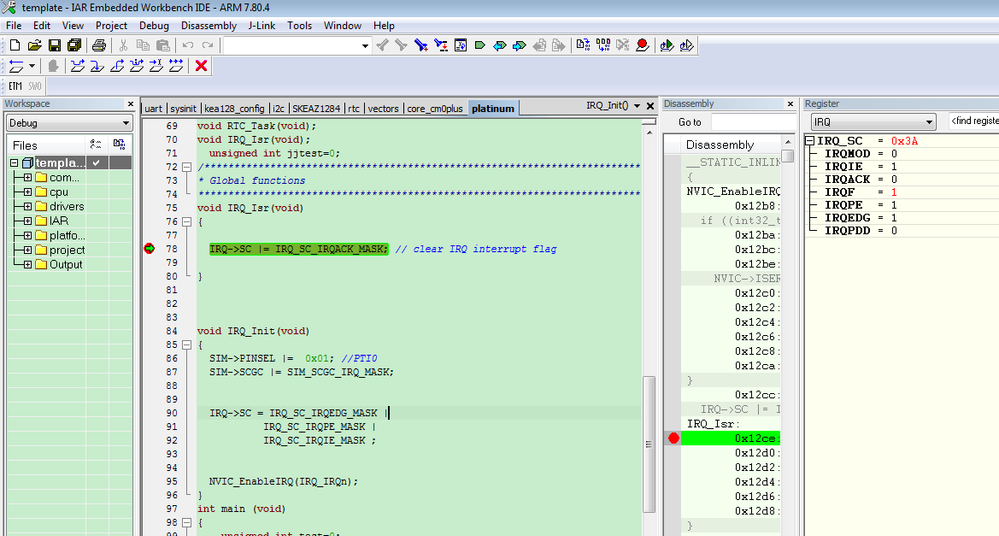Click the find register search field
999x536 pixels.
pyautogui.click(x=973, y=122)
